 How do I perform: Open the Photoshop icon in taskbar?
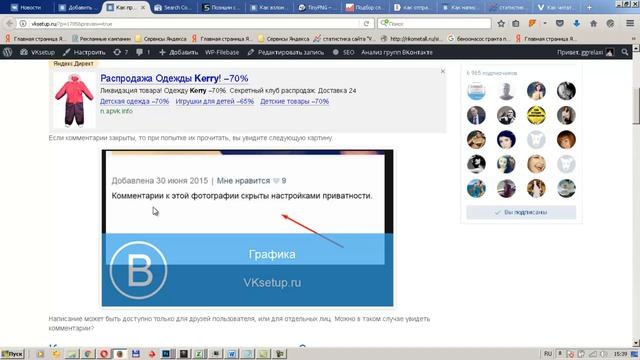click(167, 354)
